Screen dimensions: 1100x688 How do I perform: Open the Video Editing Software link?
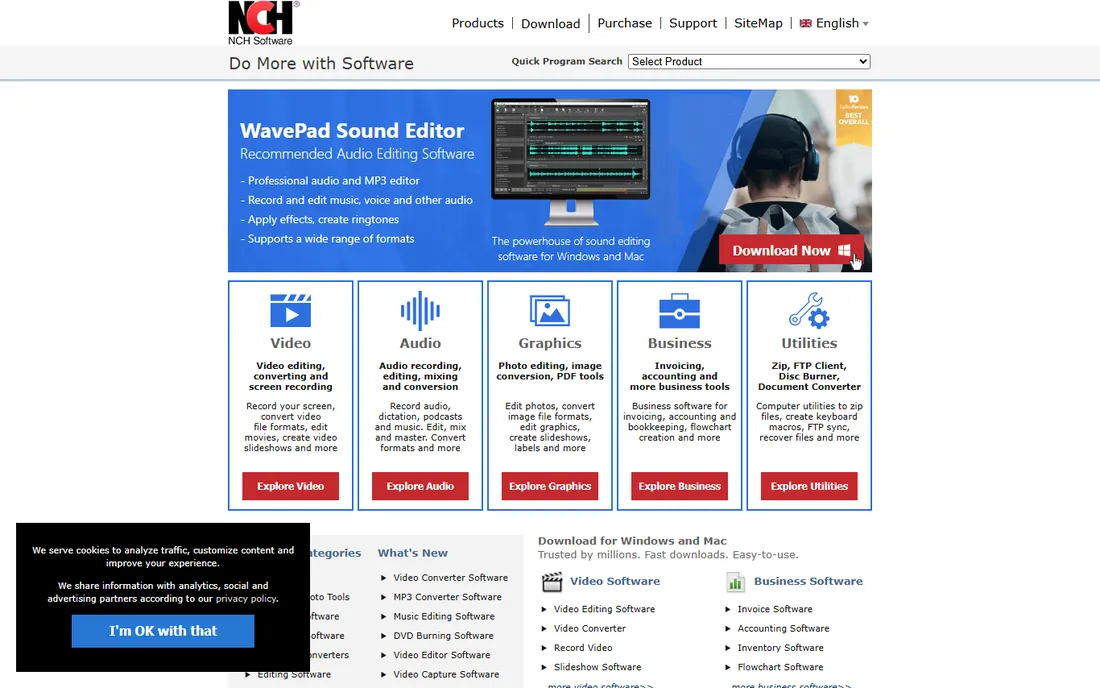coord(604,609)
